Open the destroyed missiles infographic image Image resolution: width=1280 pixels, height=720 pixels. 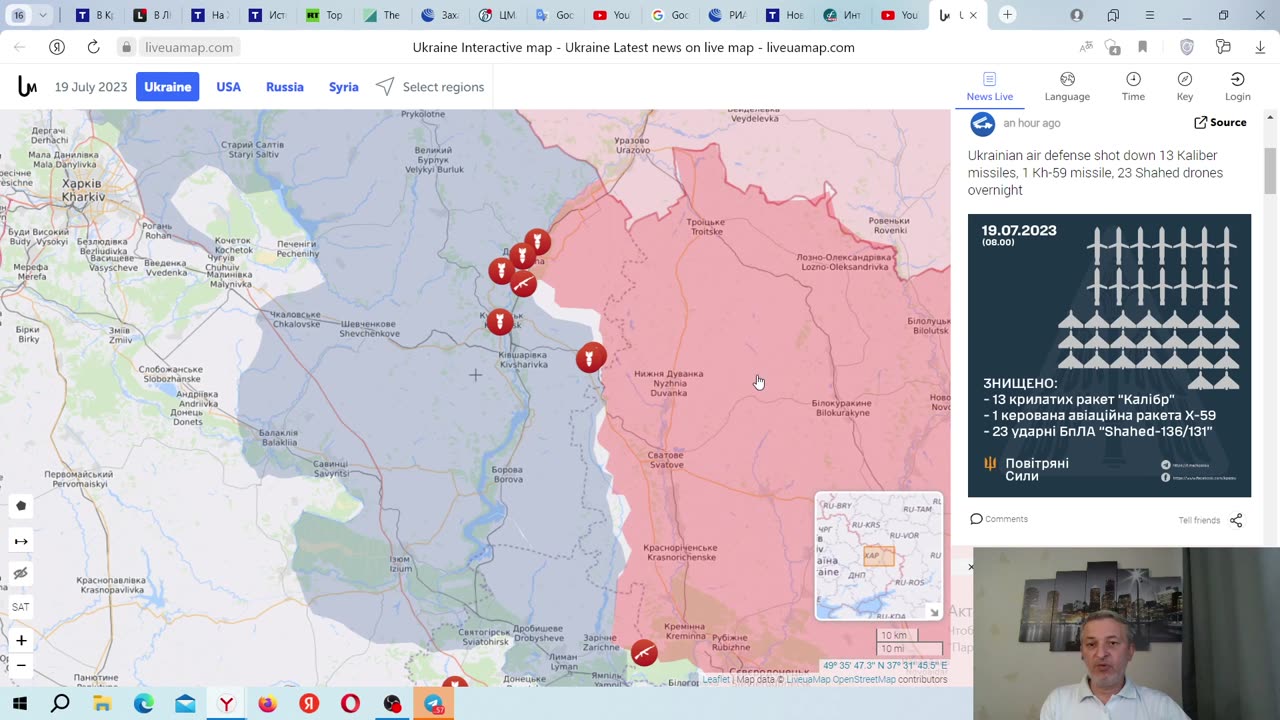click(1109, 355)
